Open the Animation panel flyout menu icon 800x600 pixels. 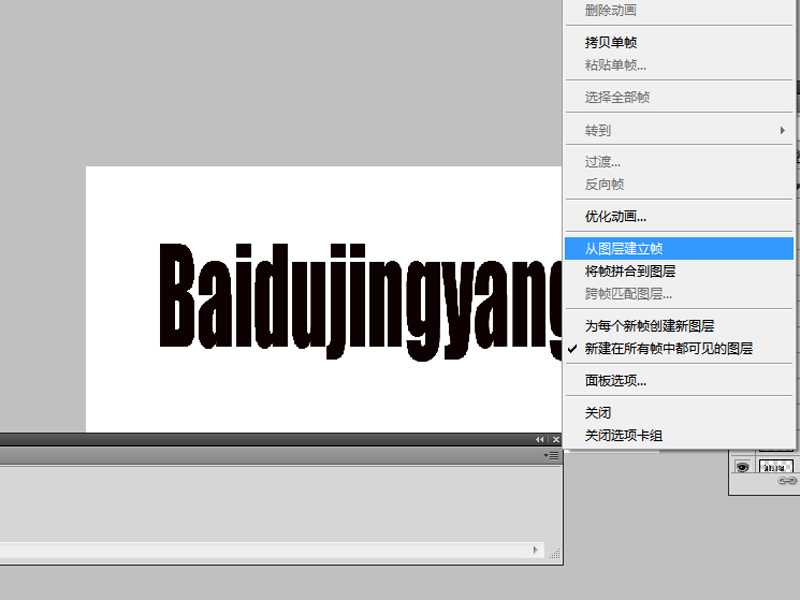[551, 456]
